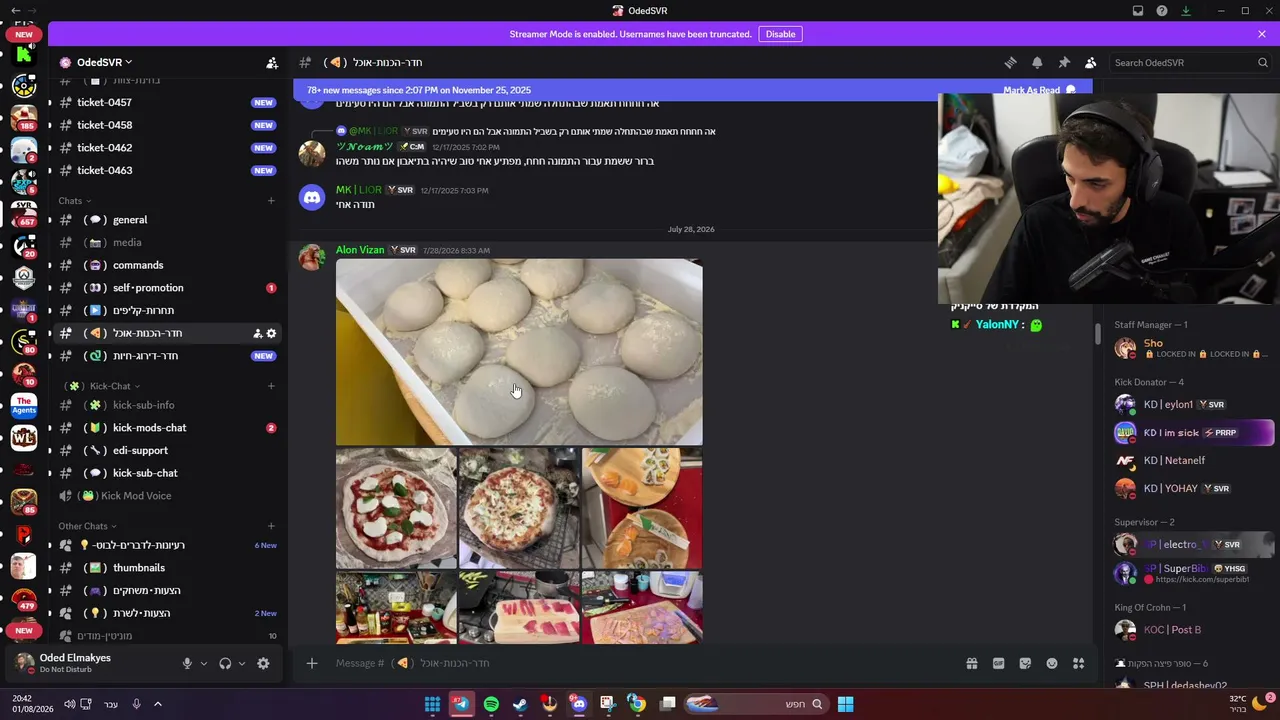Open the חדר-דירוג-חיות channel
Viewport: 1280px width, 720px height.
click(167, 356)
